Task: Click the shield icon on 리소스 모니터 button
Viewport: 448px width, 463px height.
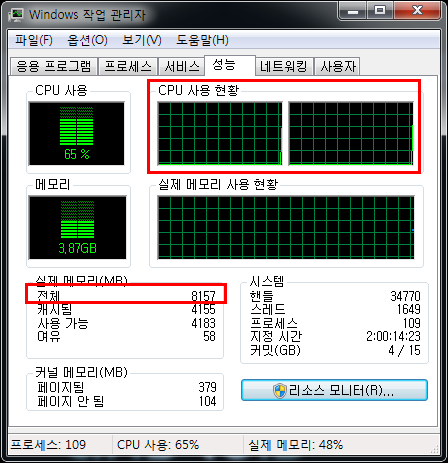Action: [279, 390]
